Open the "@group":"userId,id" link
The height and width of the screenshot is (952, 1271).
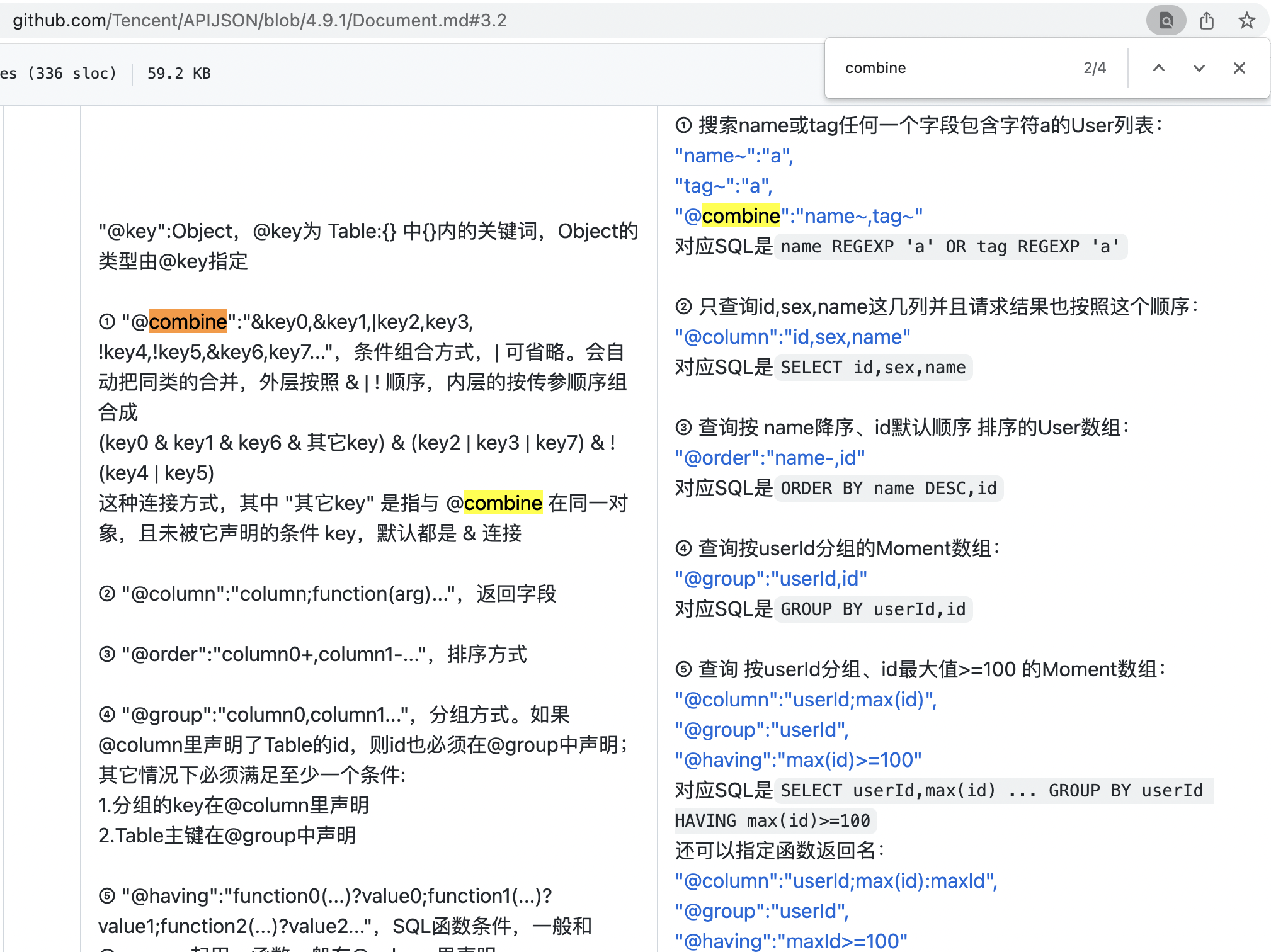771,579
